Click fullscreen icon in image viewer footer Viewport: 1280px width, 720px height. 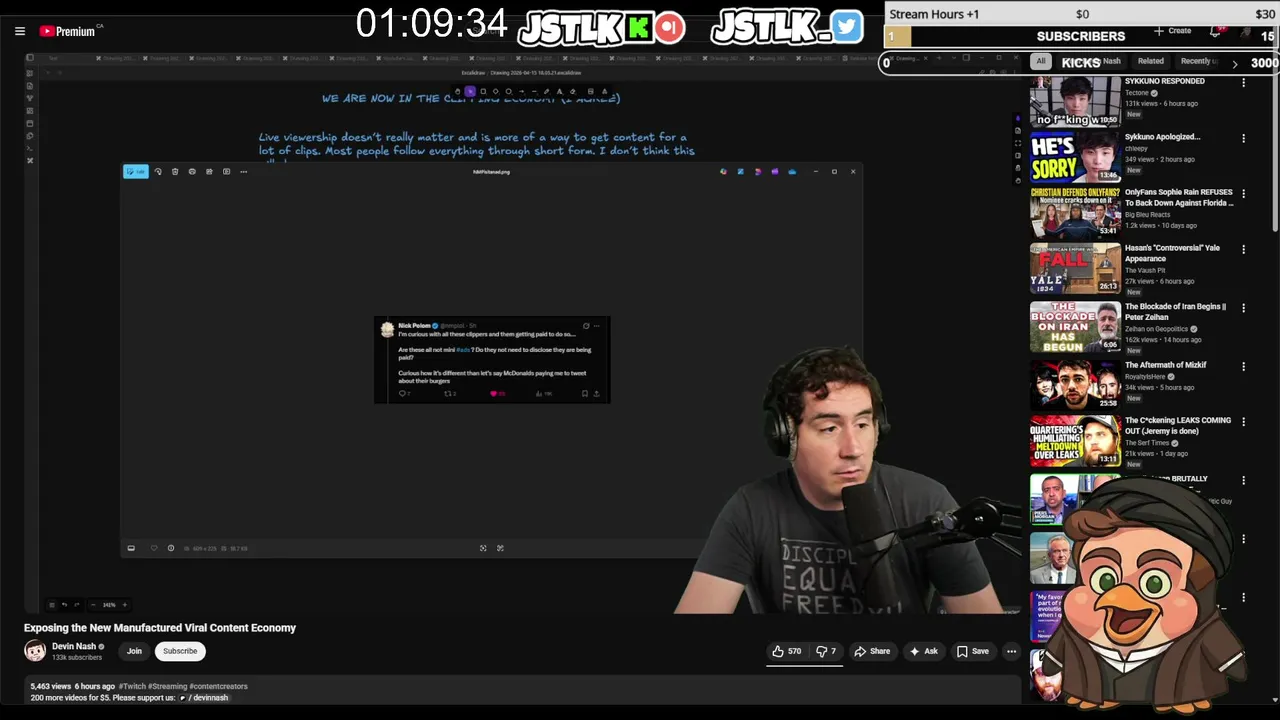[500, 548]
